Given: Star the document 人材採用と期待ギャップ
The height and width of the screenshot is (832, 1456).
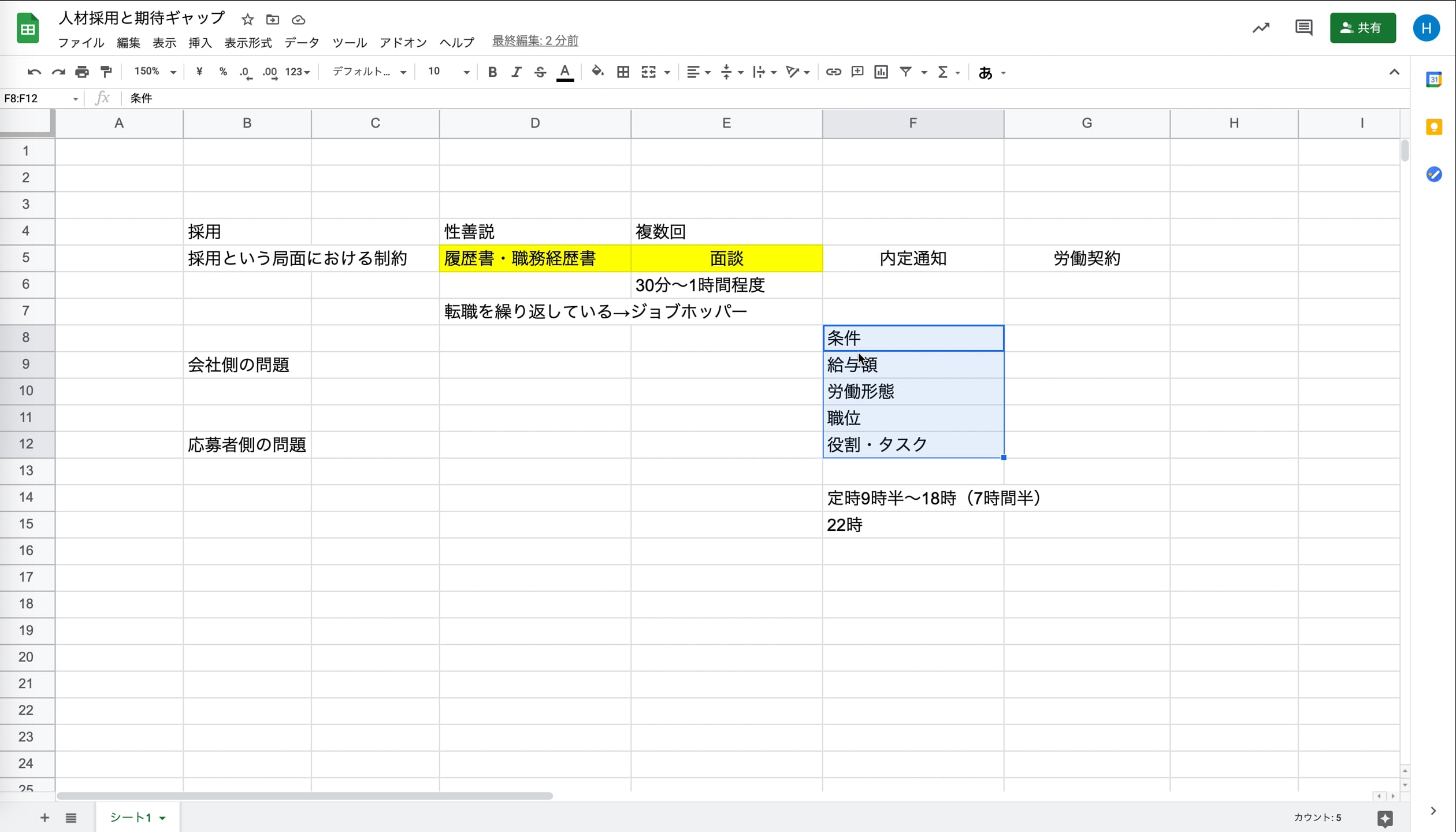Looking at the screenshot, I should (247, 20).
